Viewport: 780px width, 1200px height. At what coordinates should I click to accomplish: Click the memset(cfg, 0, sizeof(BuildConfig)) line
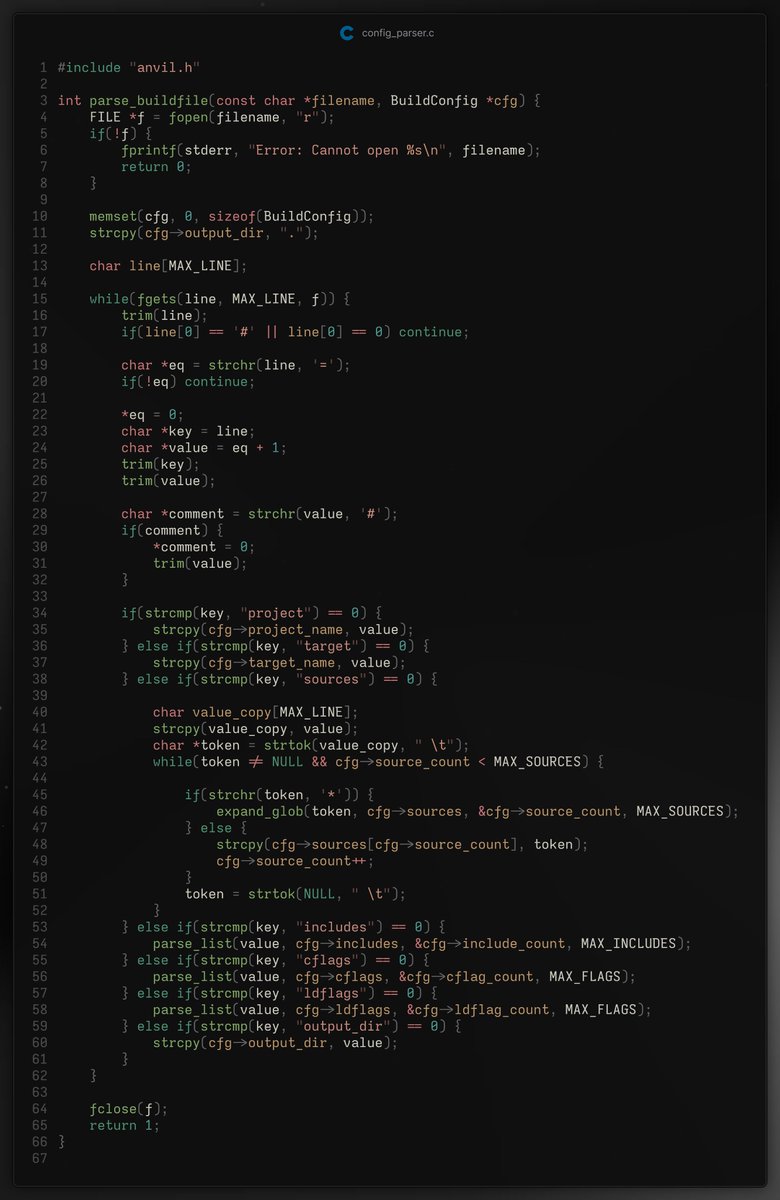[x=232, y=216]
